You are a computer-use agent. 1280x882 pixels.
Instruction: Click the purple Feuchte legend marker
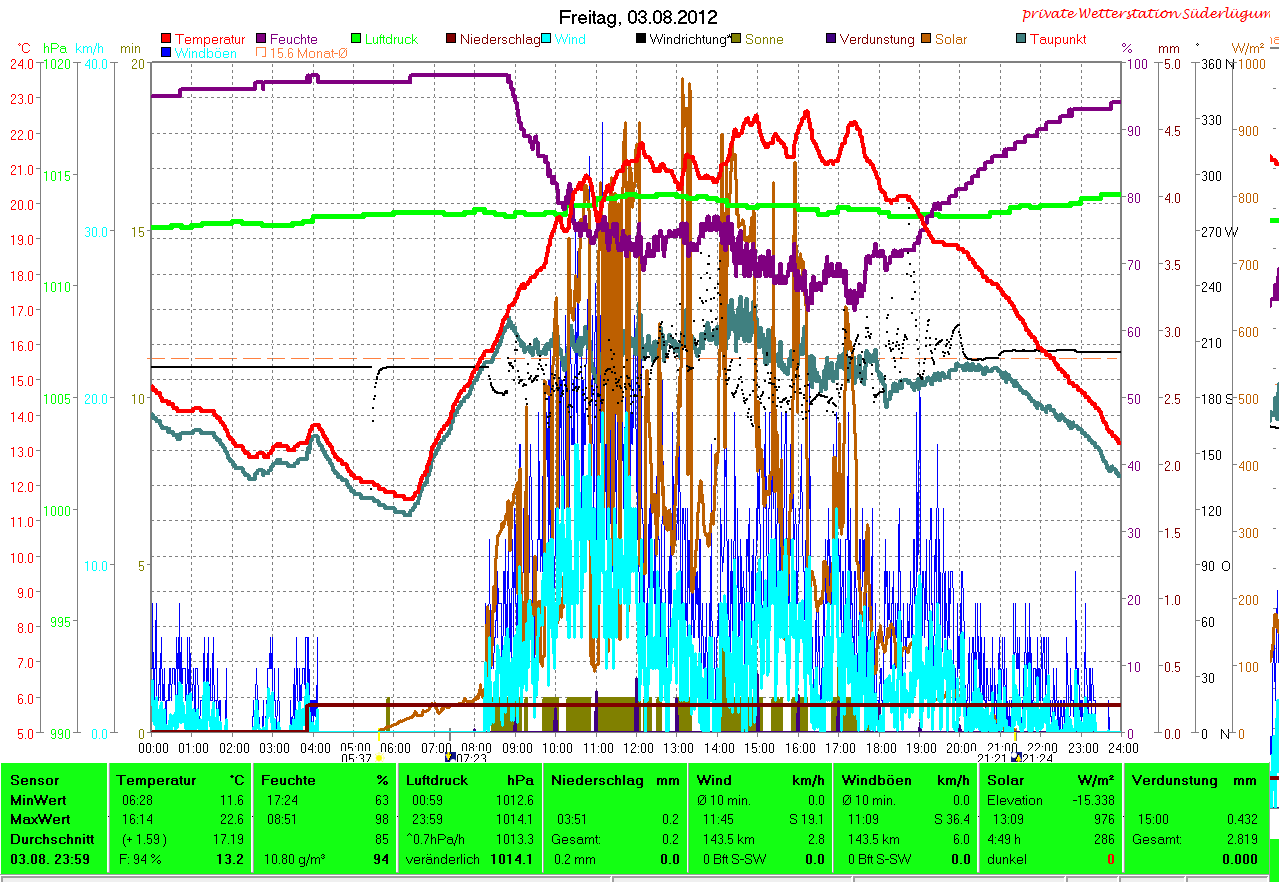coord(262,40)
